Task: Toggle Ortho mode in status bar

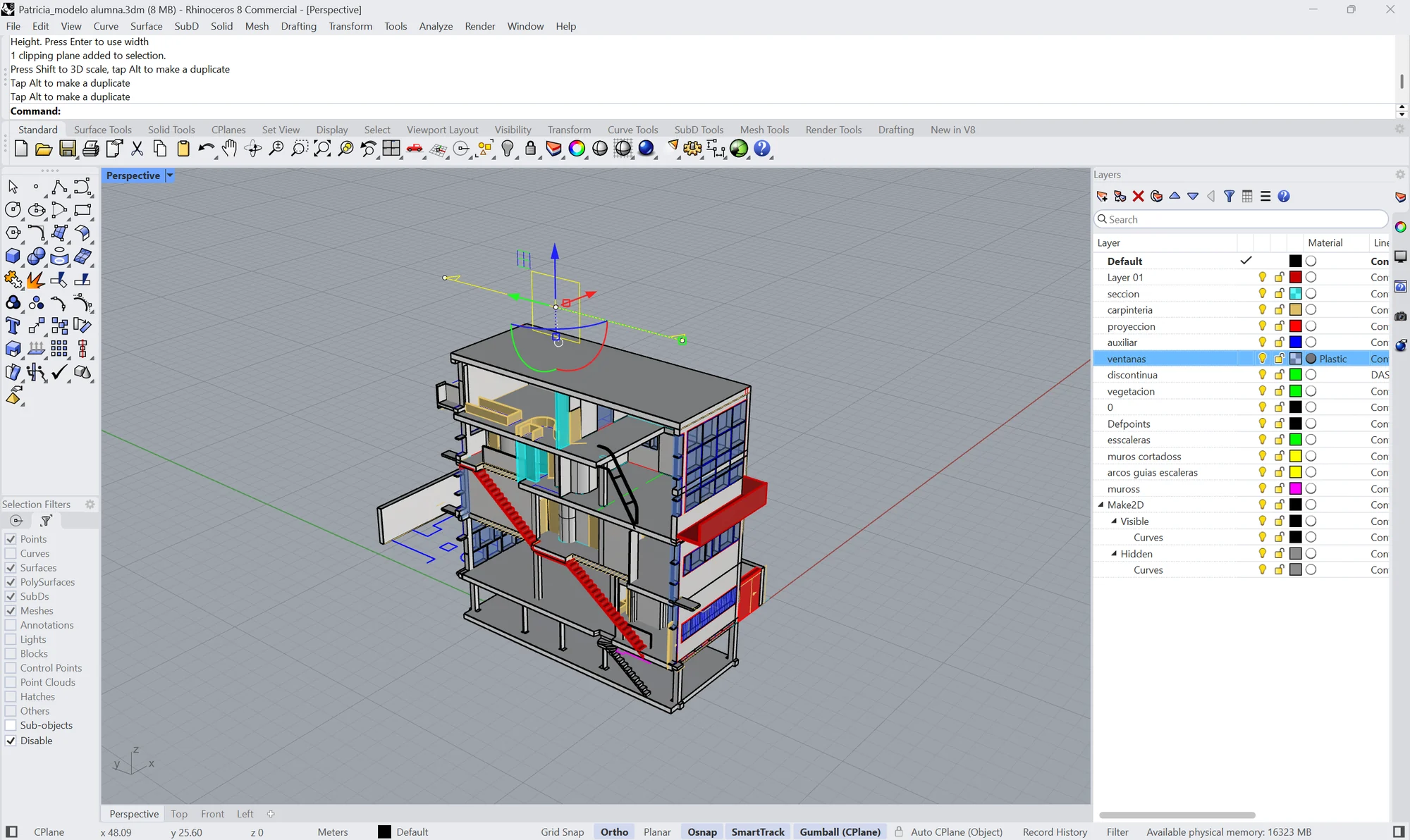Action: point(614,832)
